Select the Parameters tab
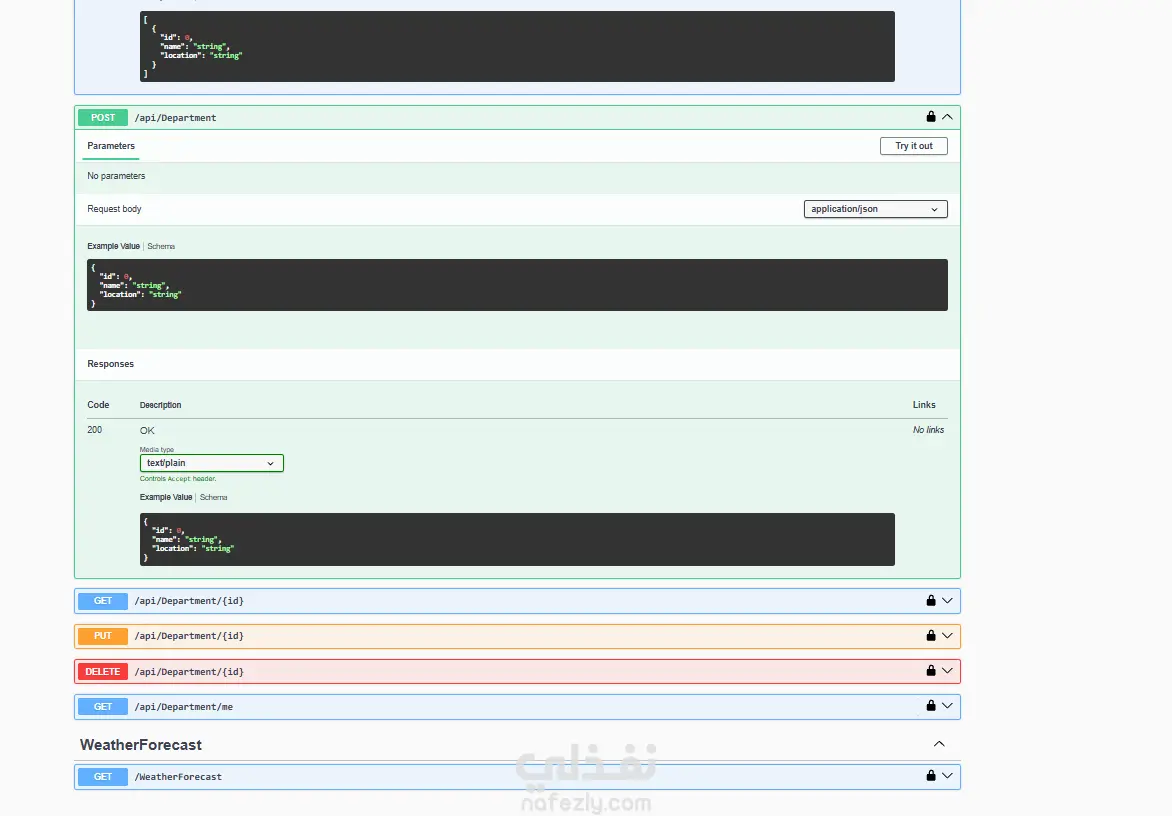The image size is (1172, 816). coord(111,146)
